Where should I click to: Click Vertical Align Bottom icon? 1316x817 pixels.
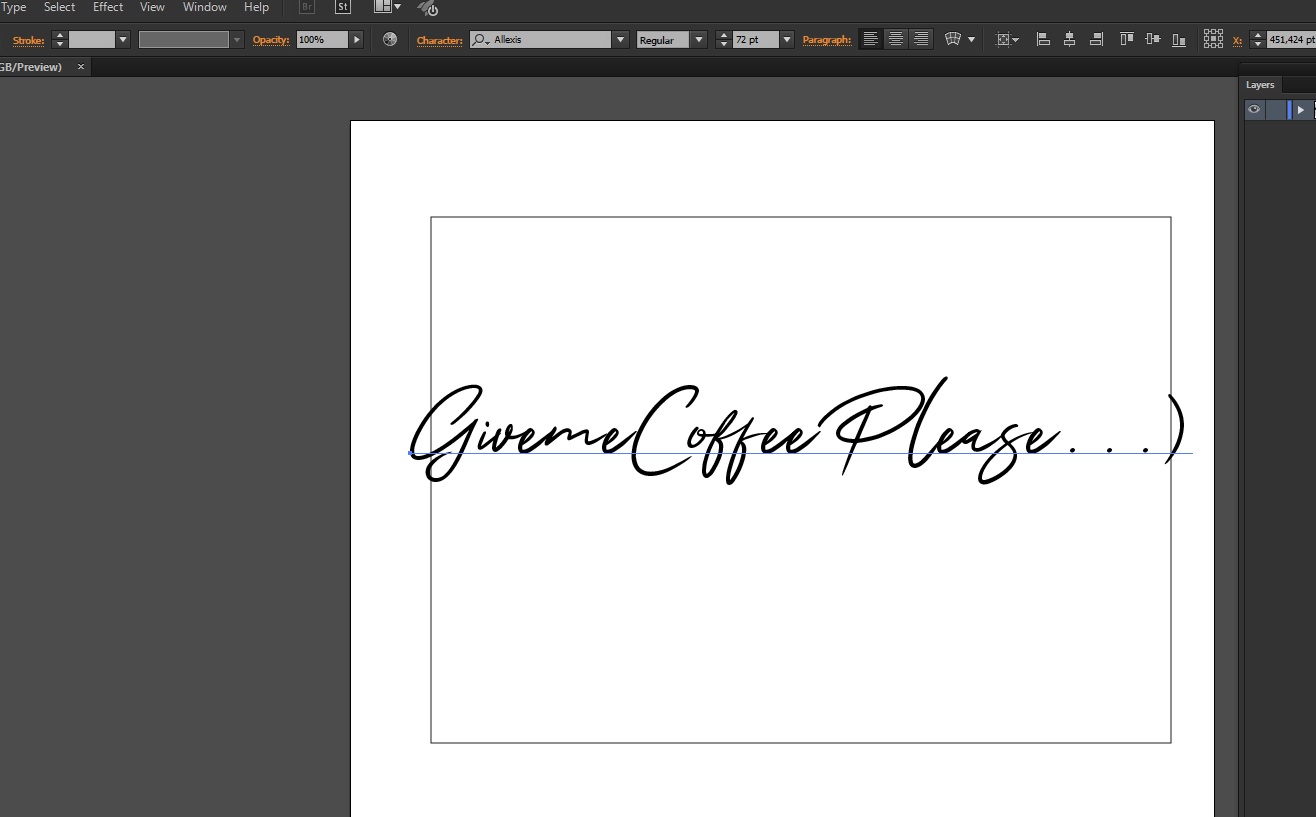1179,39
